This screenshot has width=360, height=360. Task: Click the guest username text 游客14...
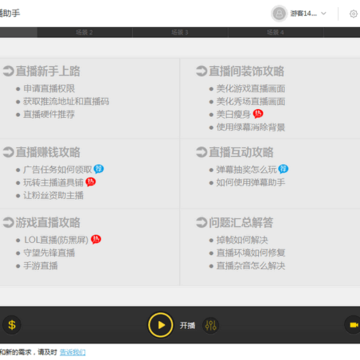[304, 14]
